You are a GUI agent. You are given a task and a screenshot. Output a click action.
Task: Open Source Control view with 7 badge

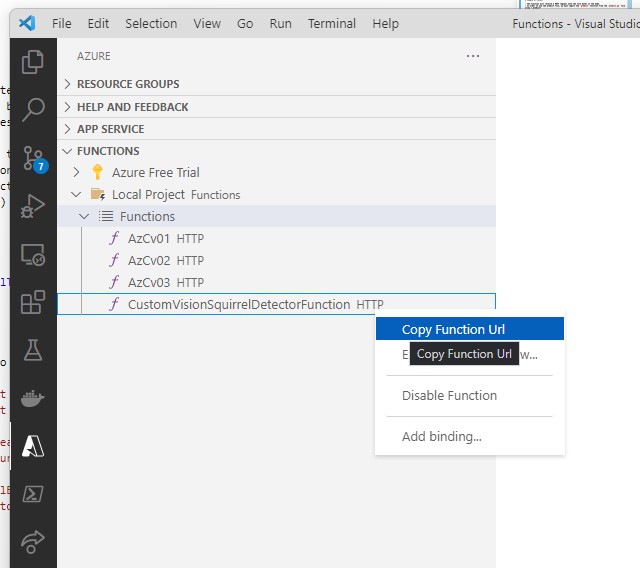(34, 159)
